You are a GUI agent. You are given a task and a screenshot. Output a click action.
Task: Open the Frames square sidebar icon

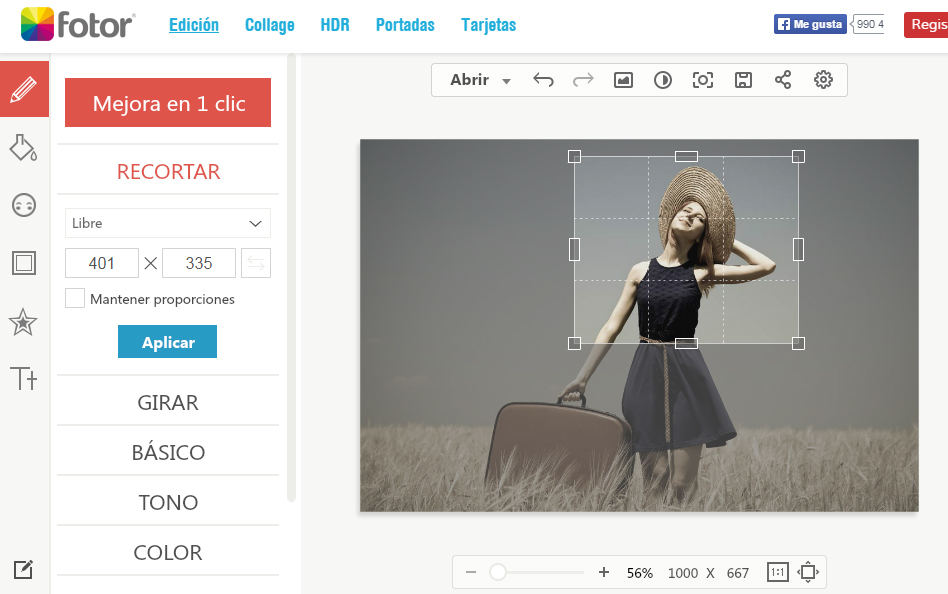pyautogui.click(x=23, y=263)
